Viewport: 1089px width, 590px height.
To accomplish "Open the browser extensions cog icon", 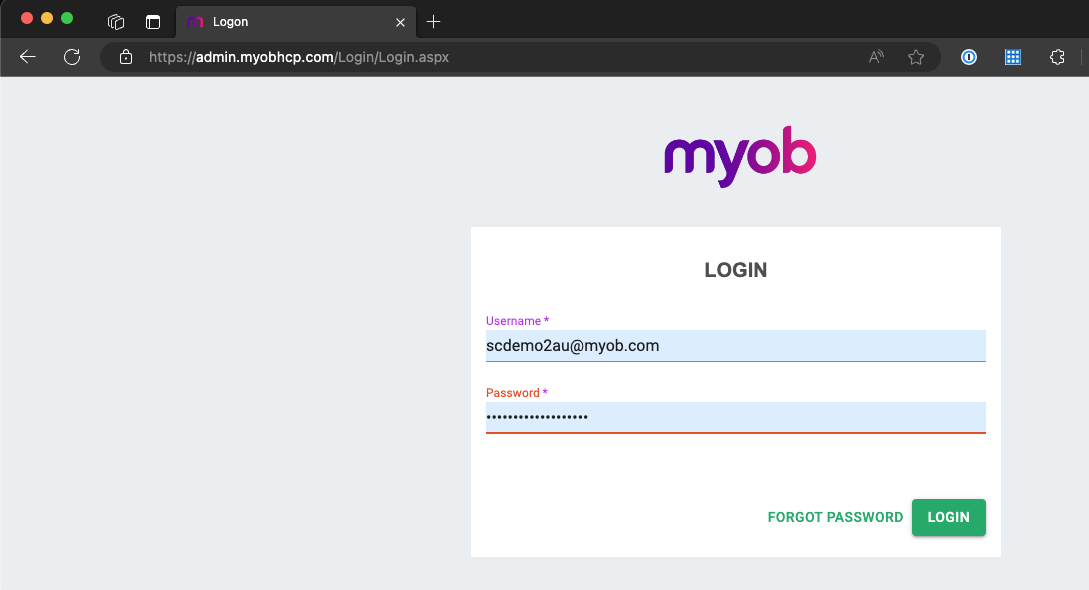I will [x=1057, y=57].
